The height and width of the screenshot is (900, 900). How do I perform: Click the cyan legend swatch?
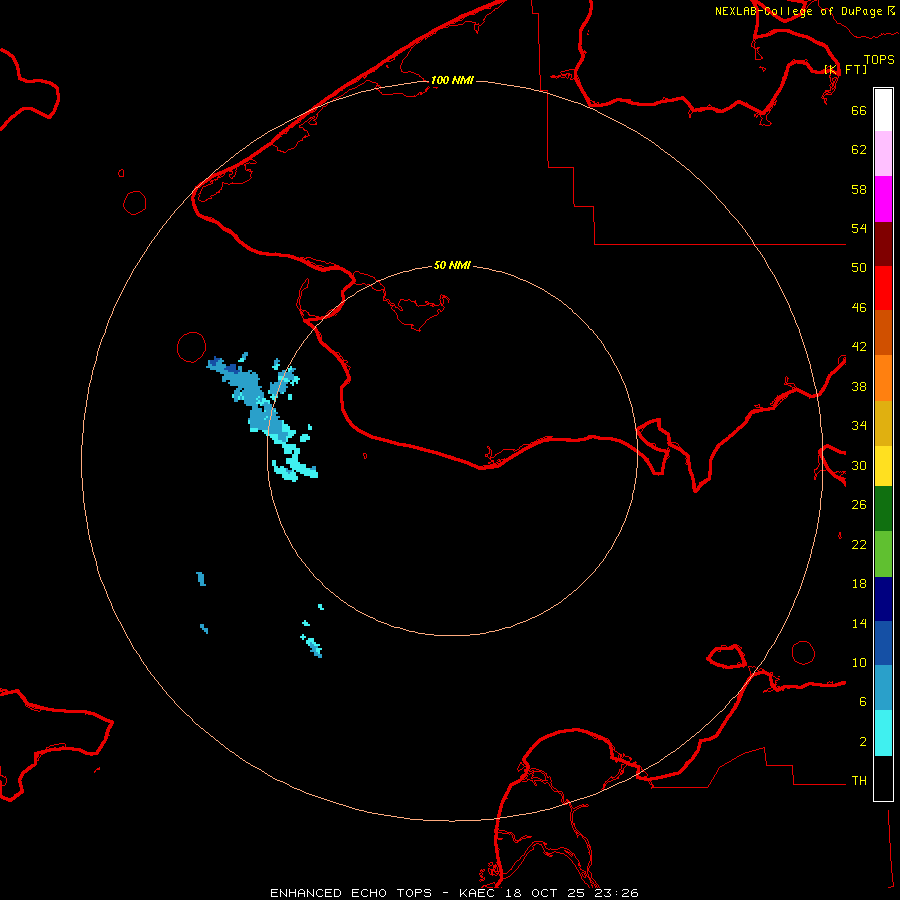(x=883, y=733)
